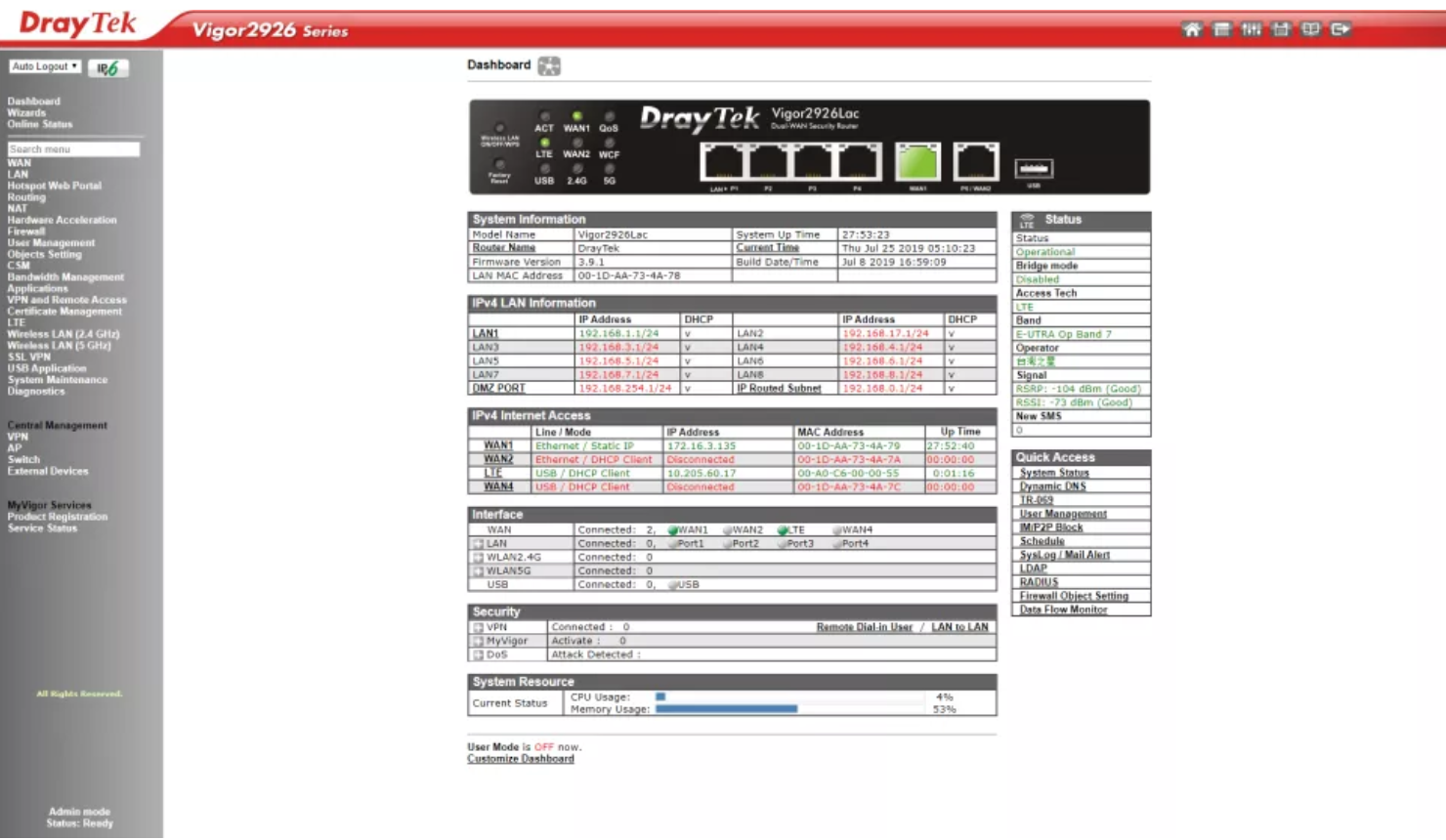Click the WAN1 IP address 172.16.3.135
Image resolution: width=1446 pixels, height=840 pixels.
pos(702,445)
